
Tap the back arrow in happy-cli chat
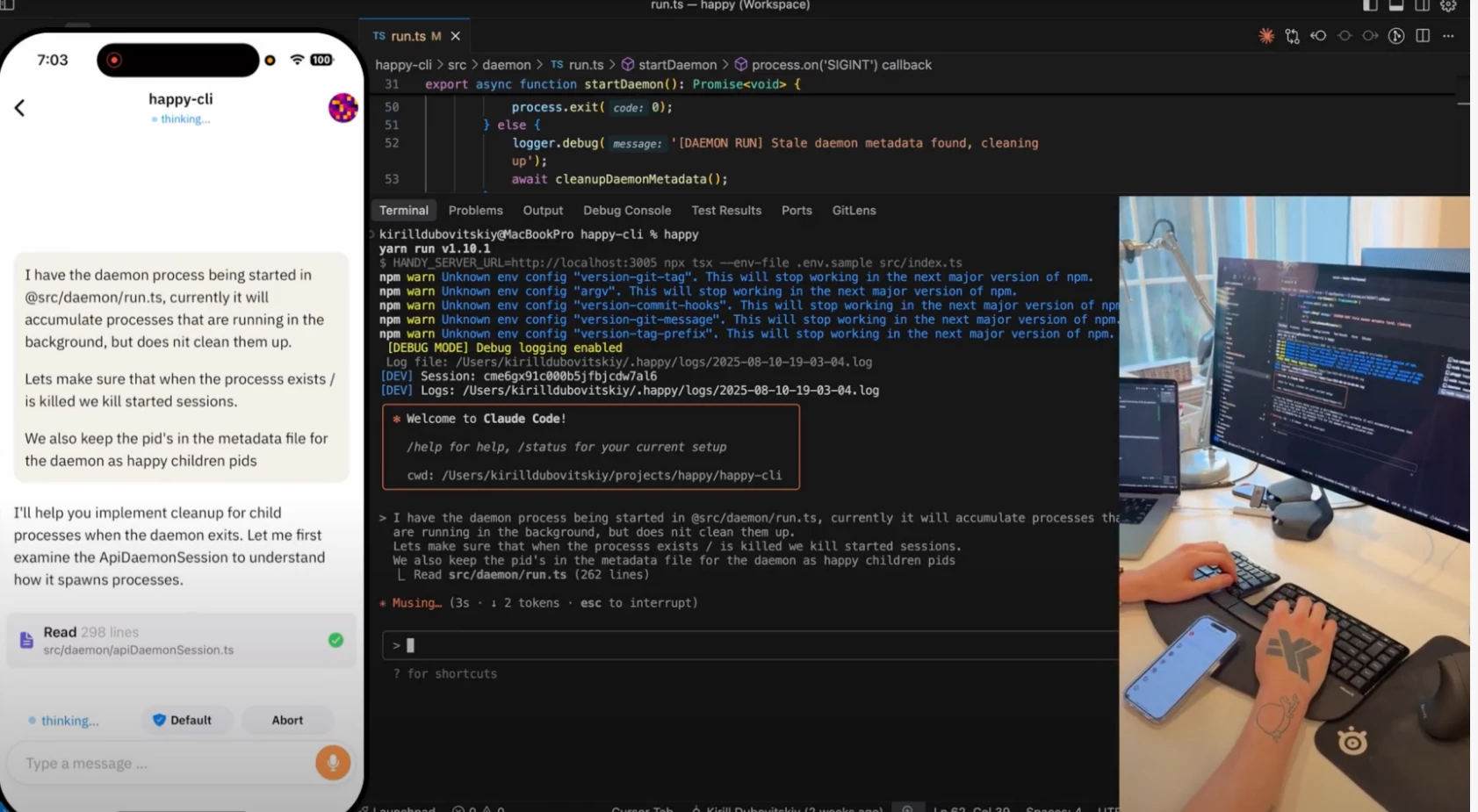pos(20,108)
